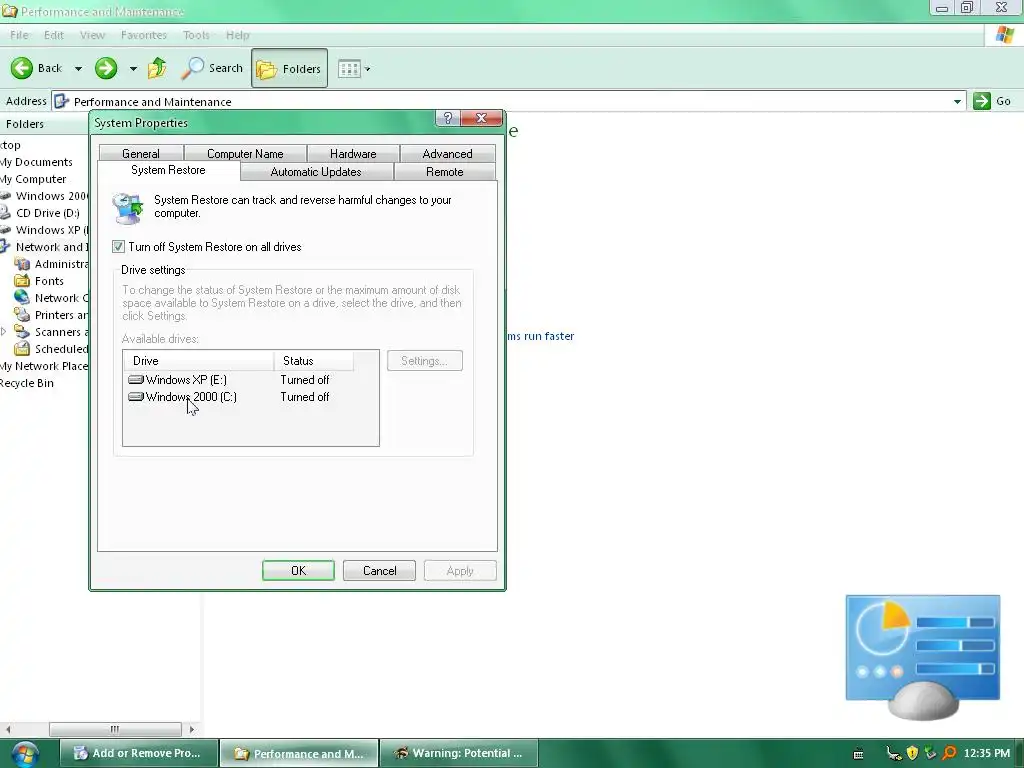Click the disabled Apply button
The image size is (1024, 768).
[460, 571]
